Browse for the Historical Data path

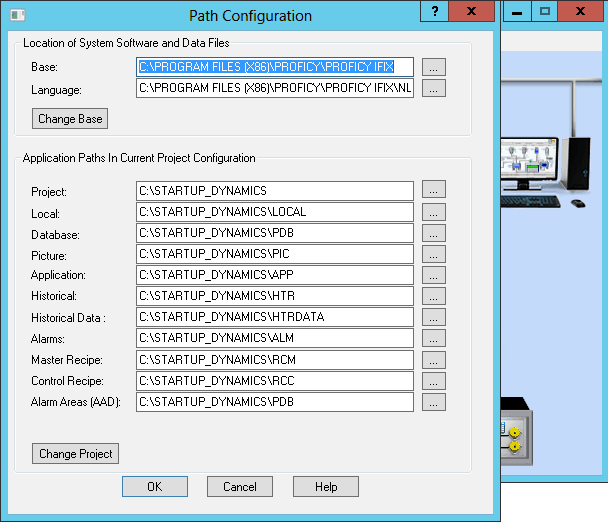(x=434, y=317)
